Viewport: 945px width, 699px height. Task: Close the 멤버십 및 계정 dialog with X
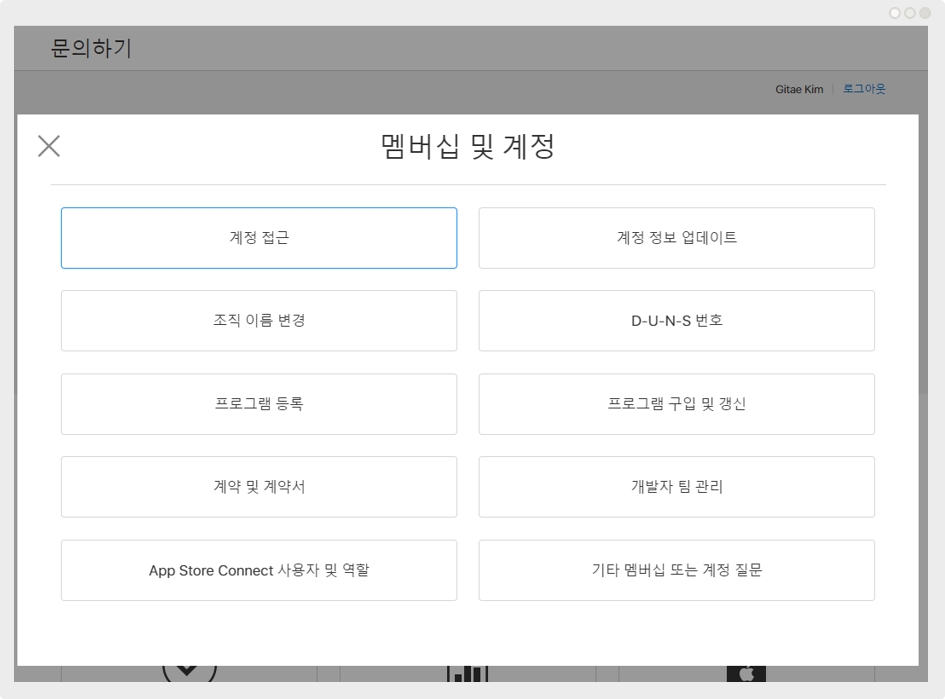pos(49,146)
